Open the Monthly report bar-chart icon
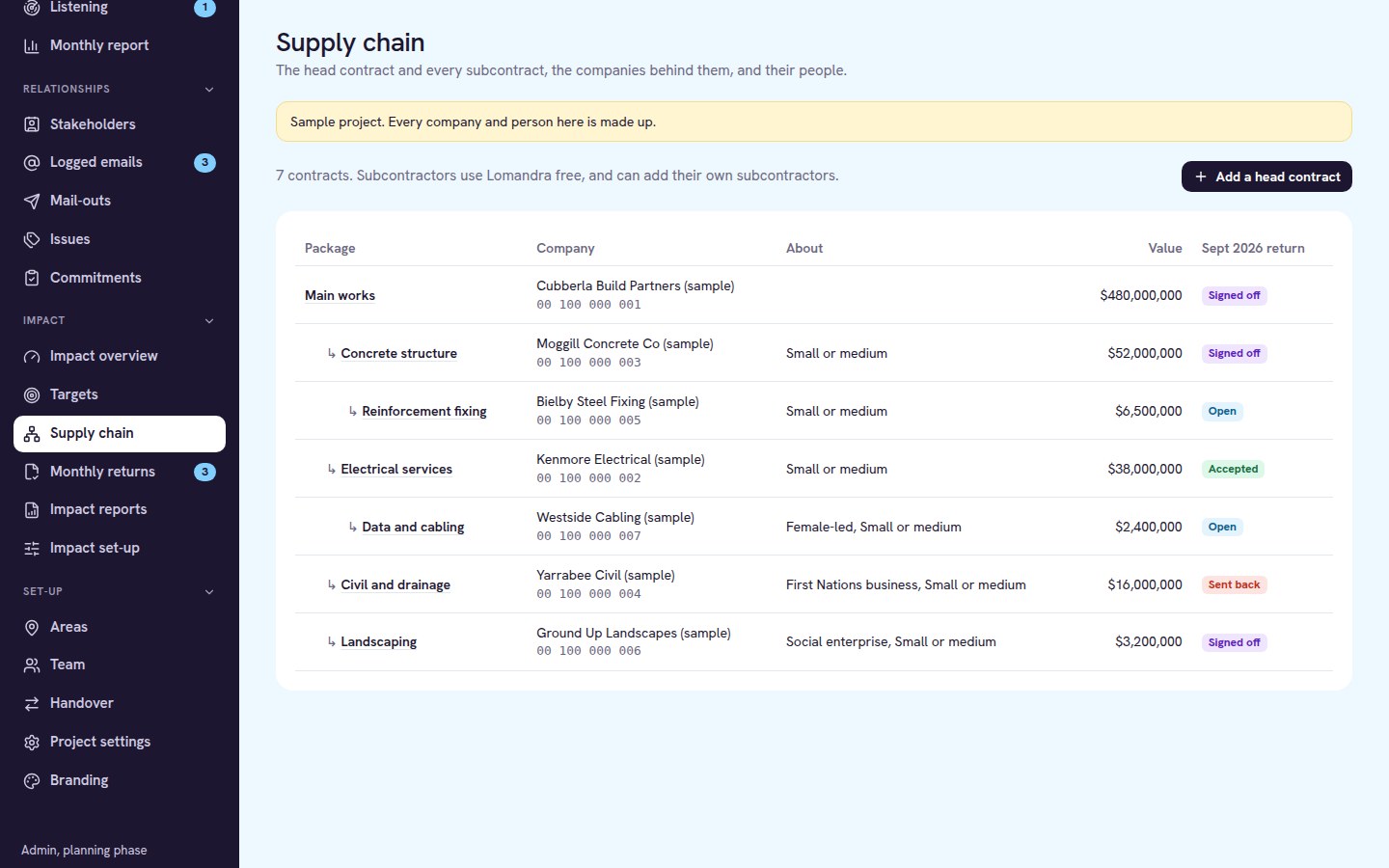This screenshot has height=868, width=1389. (32, 45)
